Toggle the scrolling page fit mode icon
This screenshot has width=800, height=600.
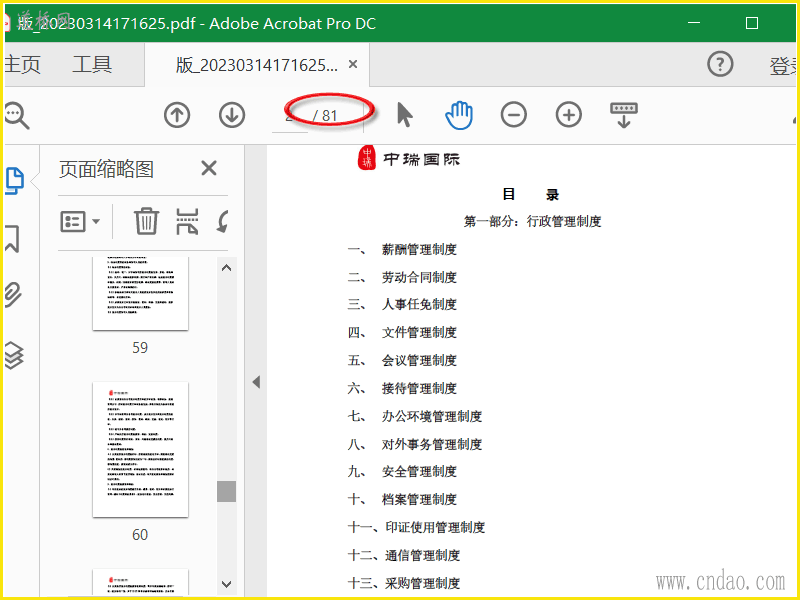pos(623,115)
